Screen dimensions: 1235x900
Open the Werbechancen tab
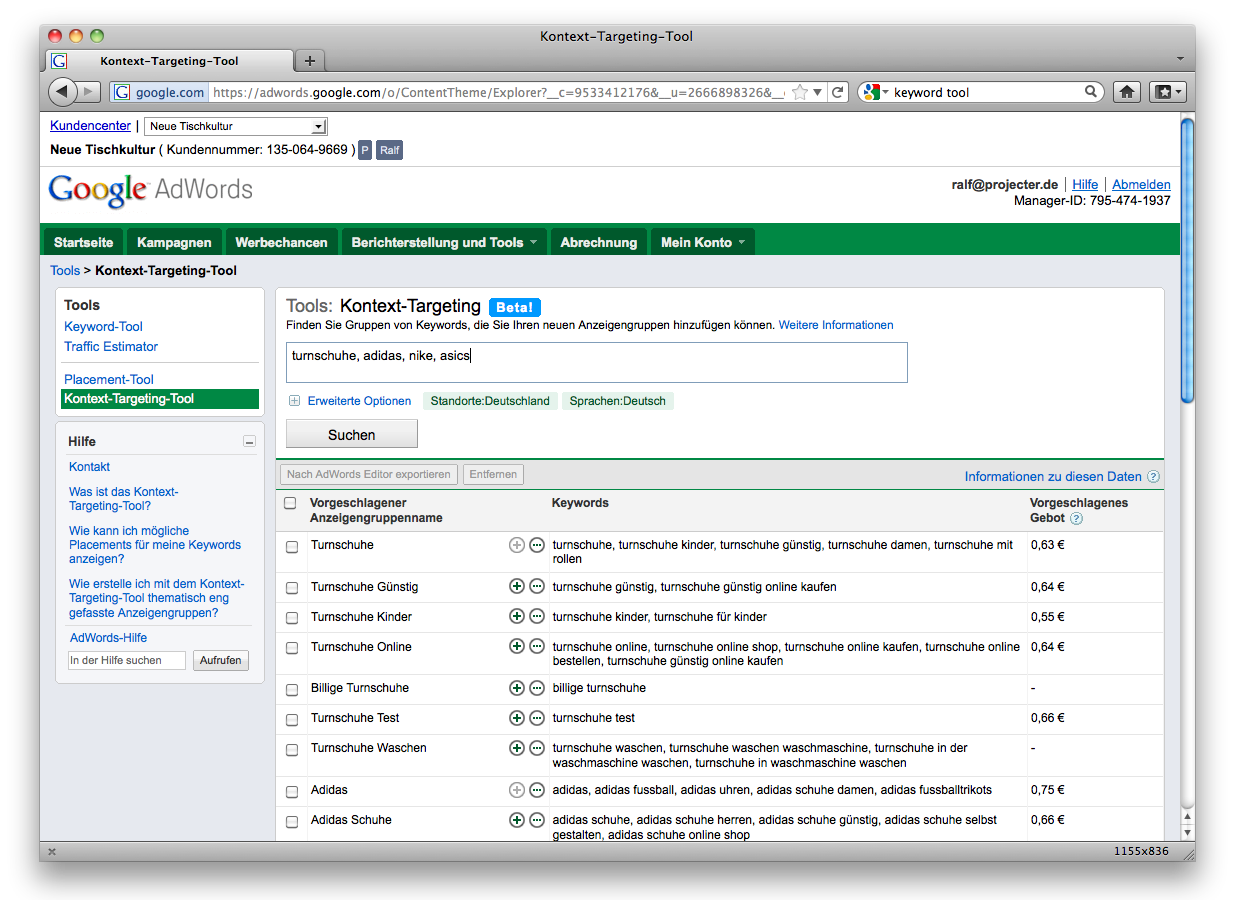(x=281, y=242)
